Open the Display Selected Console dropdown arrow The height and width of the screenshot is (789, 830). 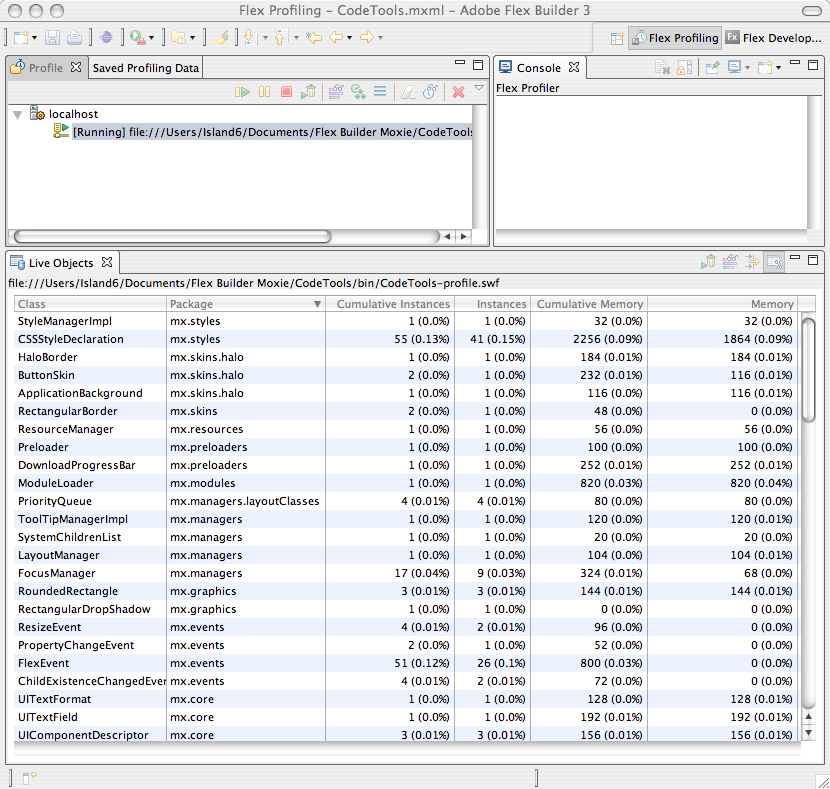pyautogui.click(x=747, y=68)
